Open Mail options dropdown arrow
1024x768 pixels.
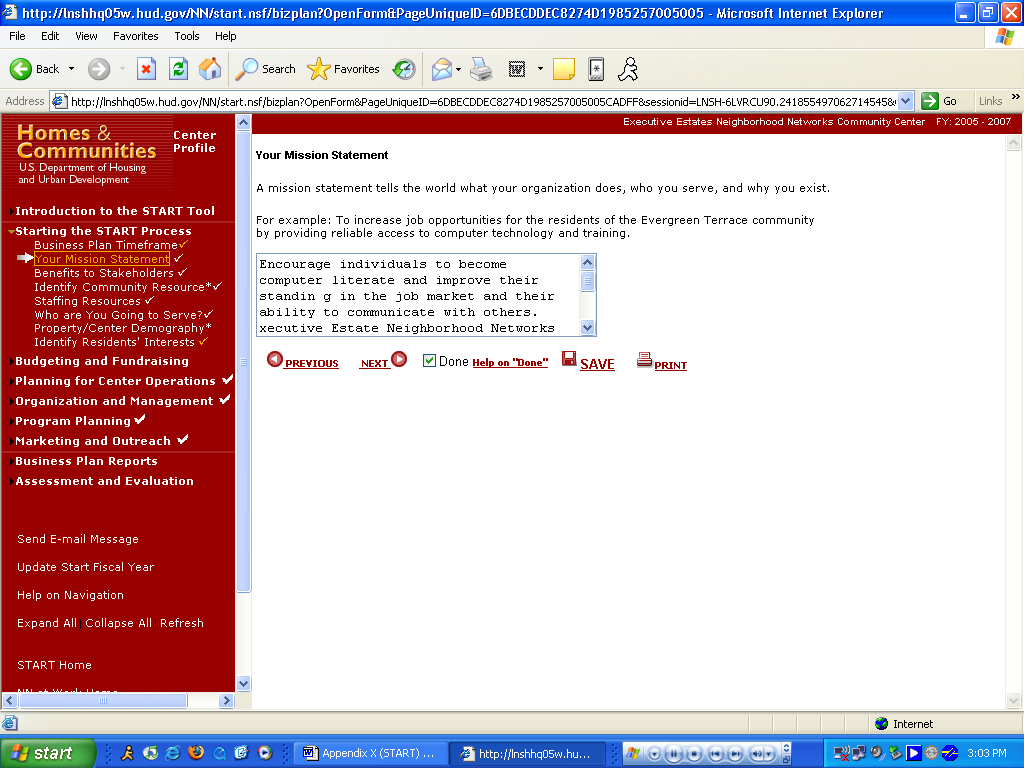pyautogui.click(x=458, y=69)
